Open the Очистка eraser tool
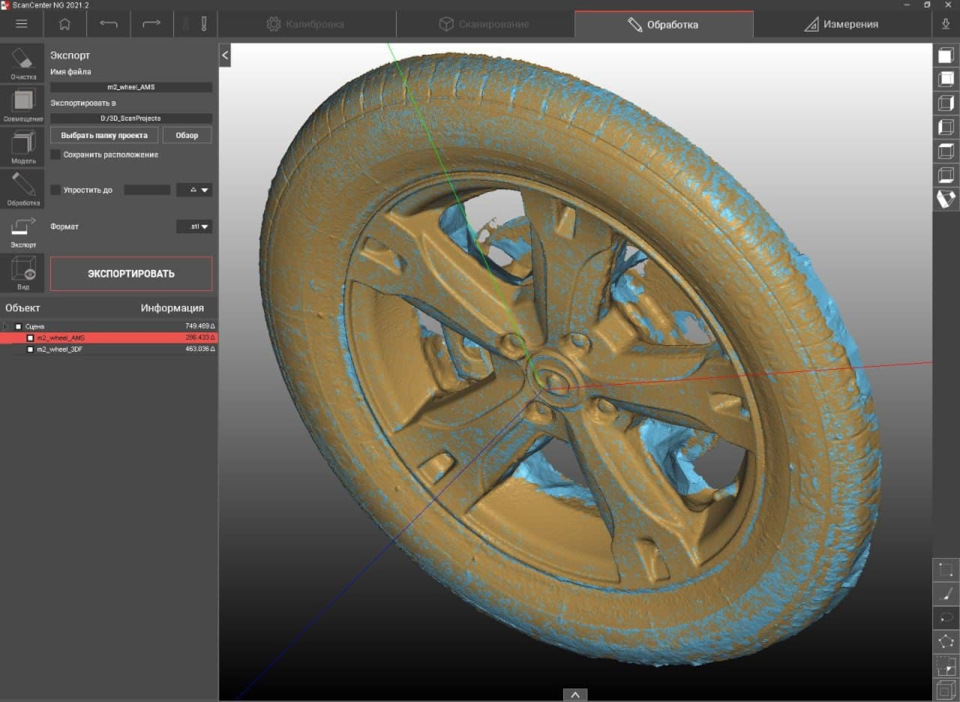Image resolution: width=960 pixels, height=702 pixels. click(x=23, y=63)
